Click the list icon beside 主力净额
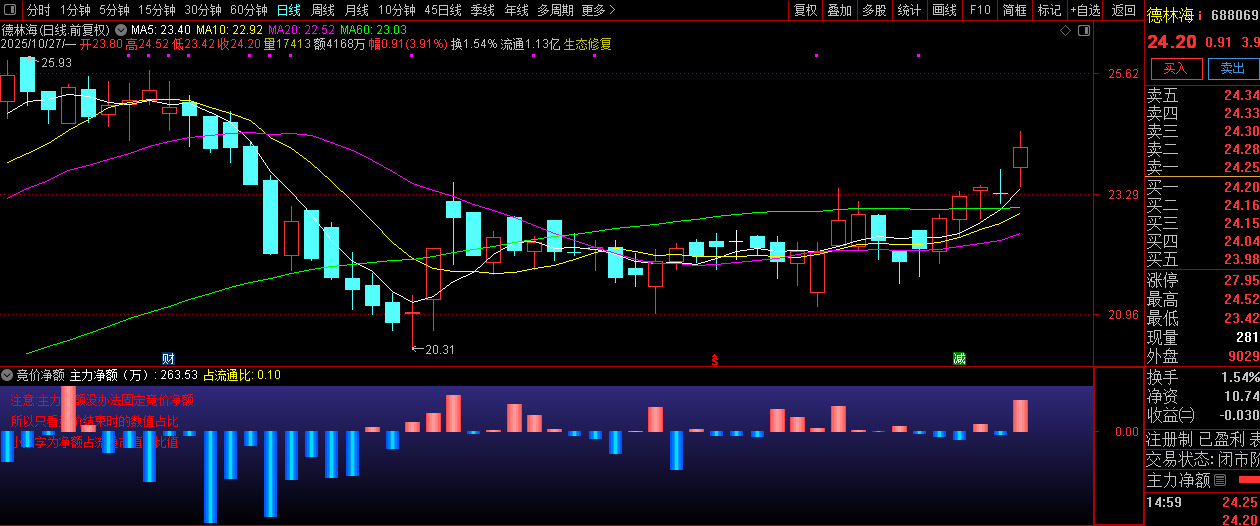 (1219, 481)
